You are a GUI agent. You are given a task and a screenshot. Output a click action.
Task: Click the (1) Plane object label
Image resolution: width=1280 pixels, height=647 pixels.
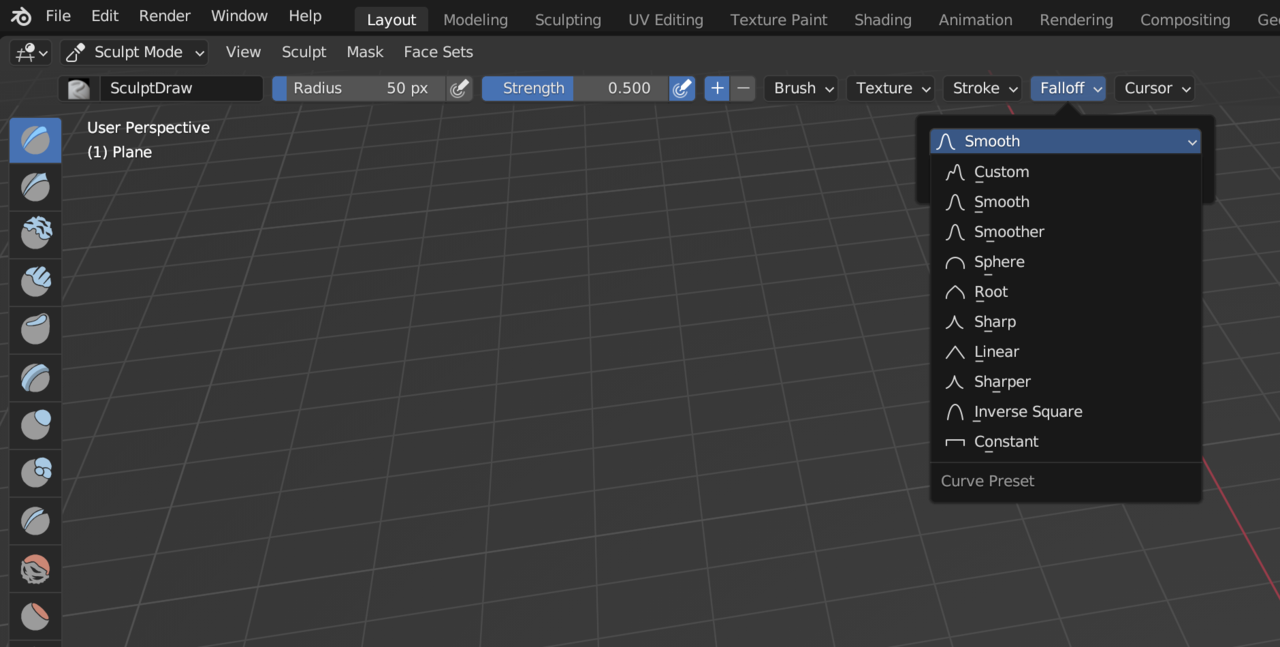(119, 152)
